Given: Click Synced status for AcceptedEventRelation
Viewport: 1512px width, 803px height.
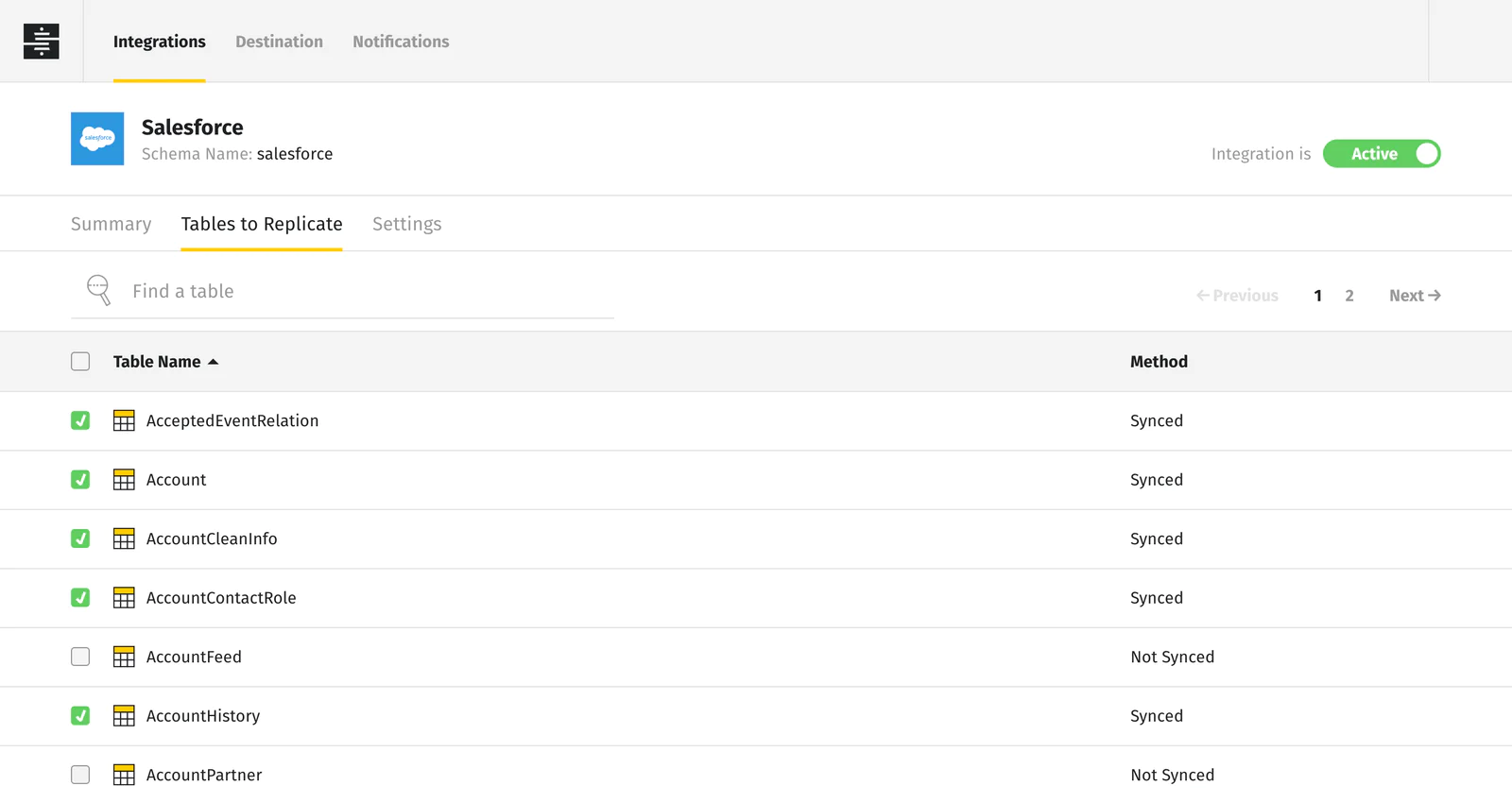Looking at the screenshot, I should [x=1157, y=420].
